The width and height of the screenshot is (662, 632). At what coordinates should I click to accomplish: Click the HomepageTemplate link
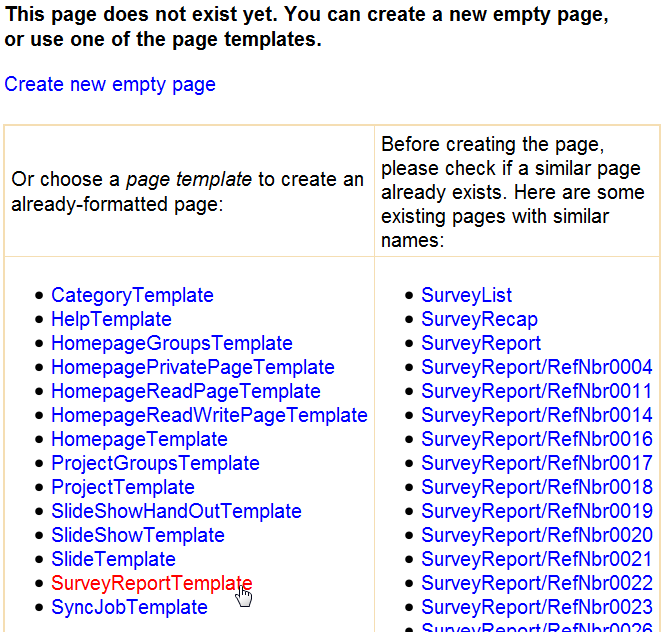[139, 439]
